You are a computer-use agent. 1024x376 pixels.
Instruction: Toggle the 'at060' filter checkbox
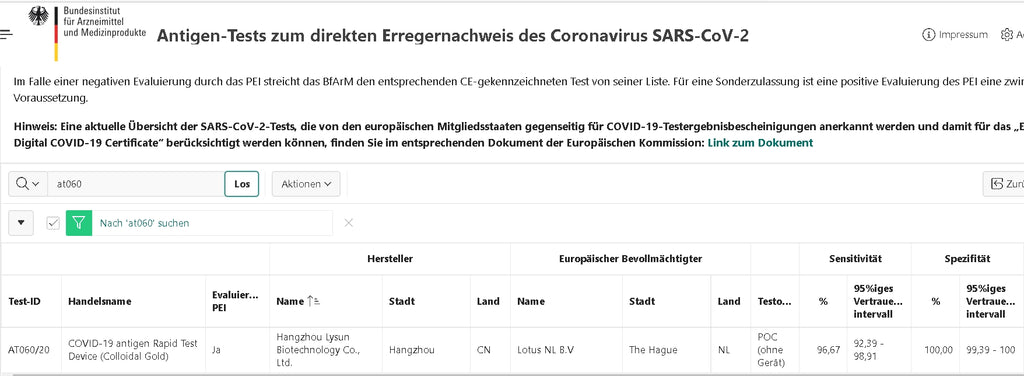click(53, 223)
